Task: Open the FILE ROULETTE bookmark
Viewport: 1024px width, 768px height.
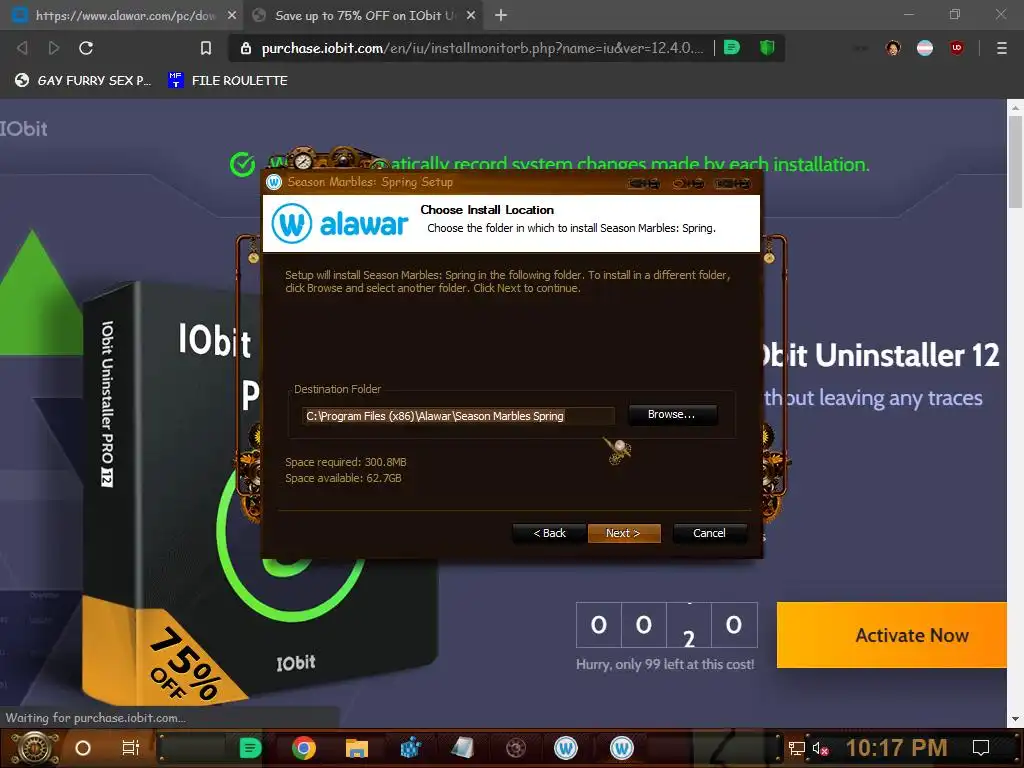Action: [228, 80]
